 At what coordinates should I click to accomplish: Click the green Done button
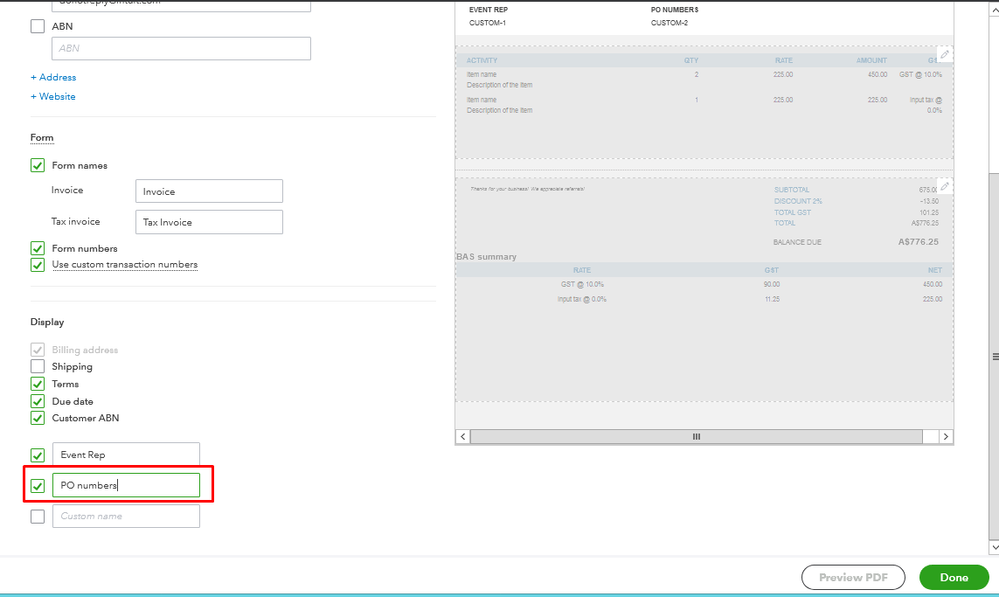[x=954, y=577]
